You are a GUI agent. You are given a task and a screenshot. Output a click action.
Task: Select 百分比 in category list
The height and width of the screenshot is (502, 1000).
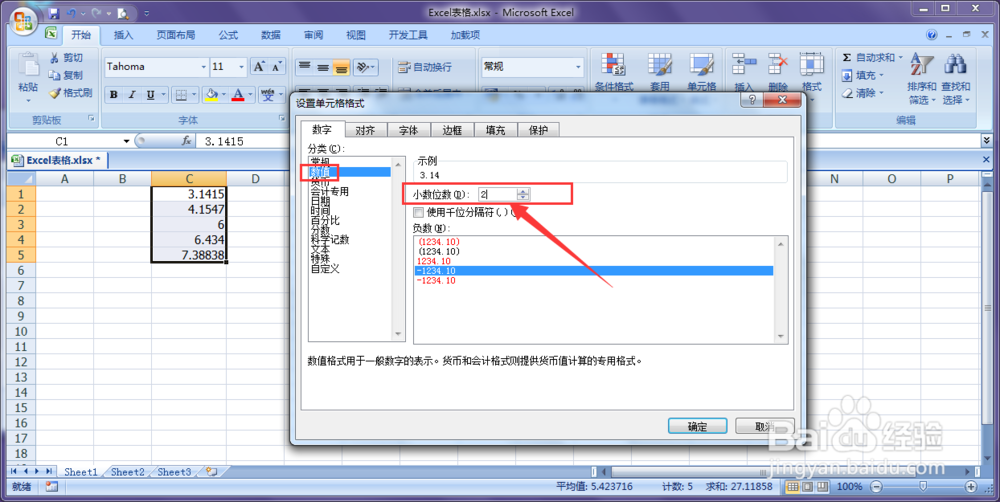(325, 220)
